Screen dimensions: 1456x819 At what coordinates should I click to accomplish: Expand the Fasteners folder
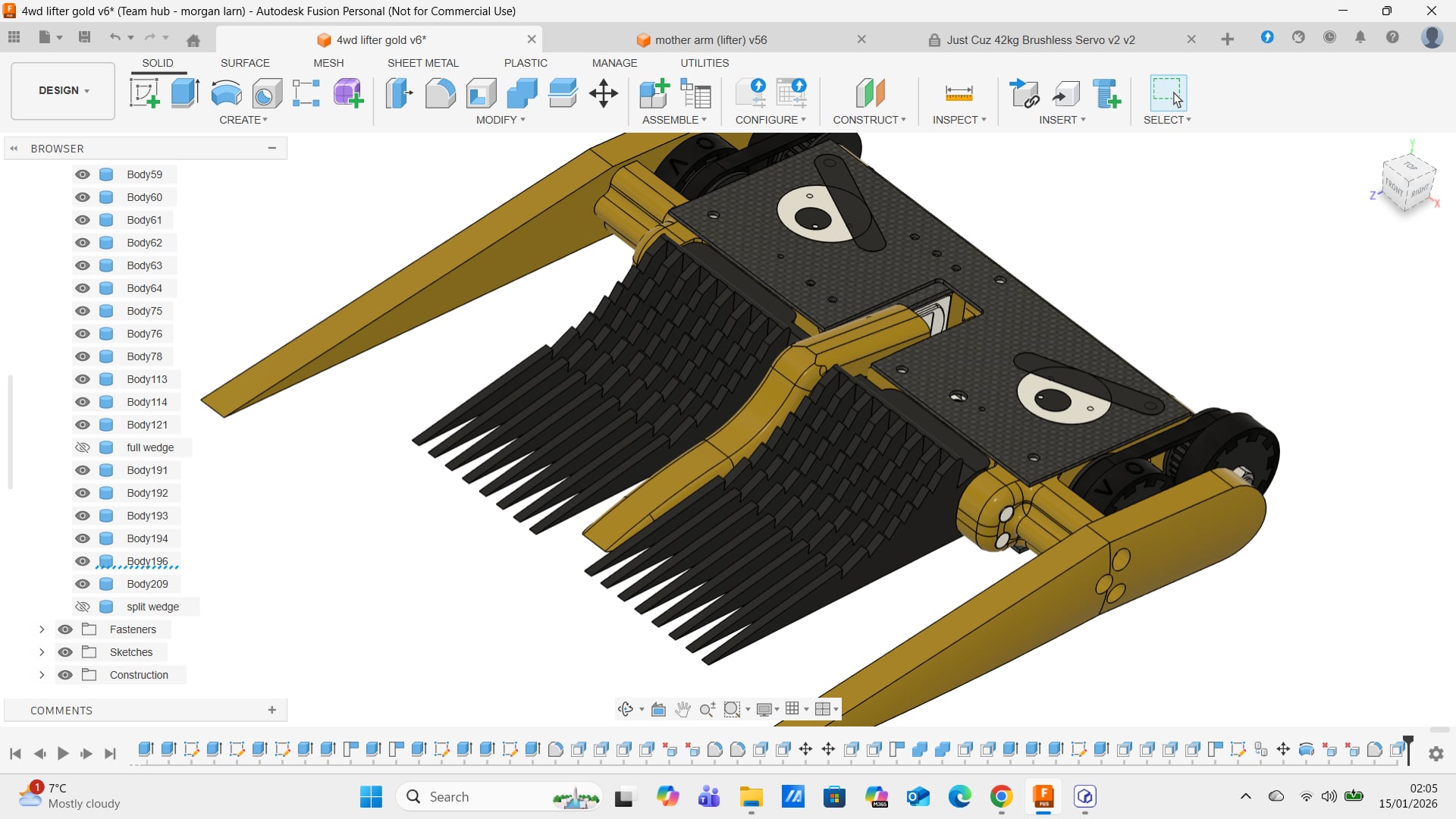pyautogui.click(x=42, y=629)
